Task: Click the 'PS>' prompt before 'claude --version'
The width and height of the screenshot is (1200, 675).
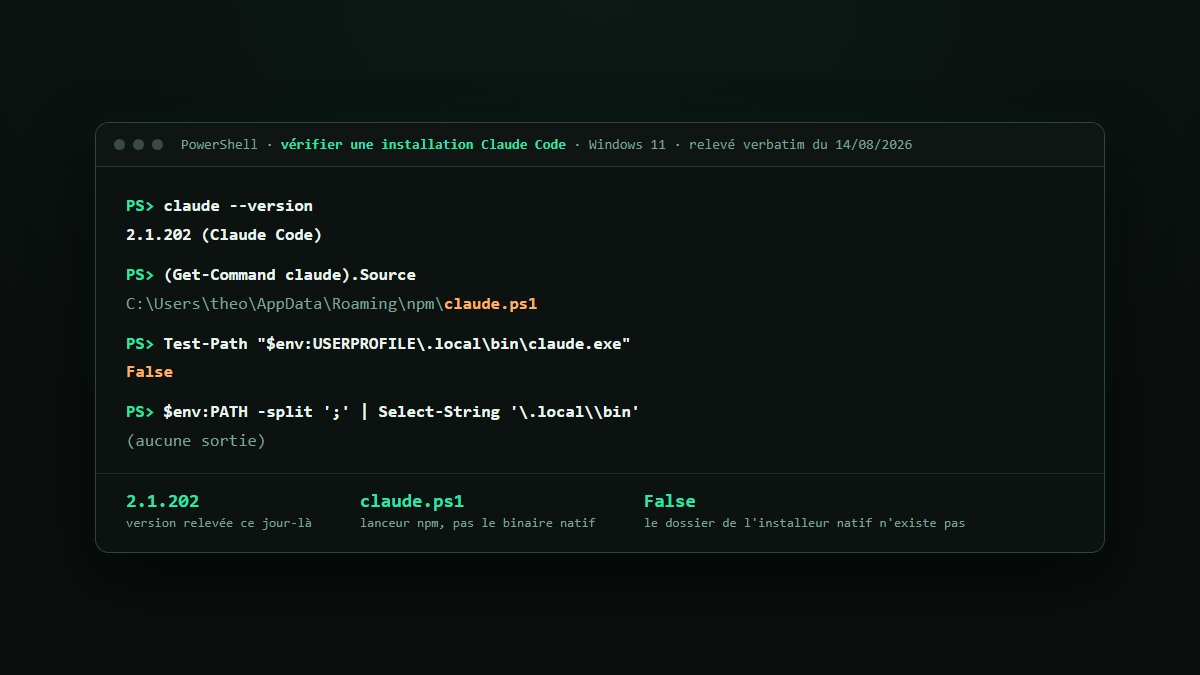Action: [140, 206]
